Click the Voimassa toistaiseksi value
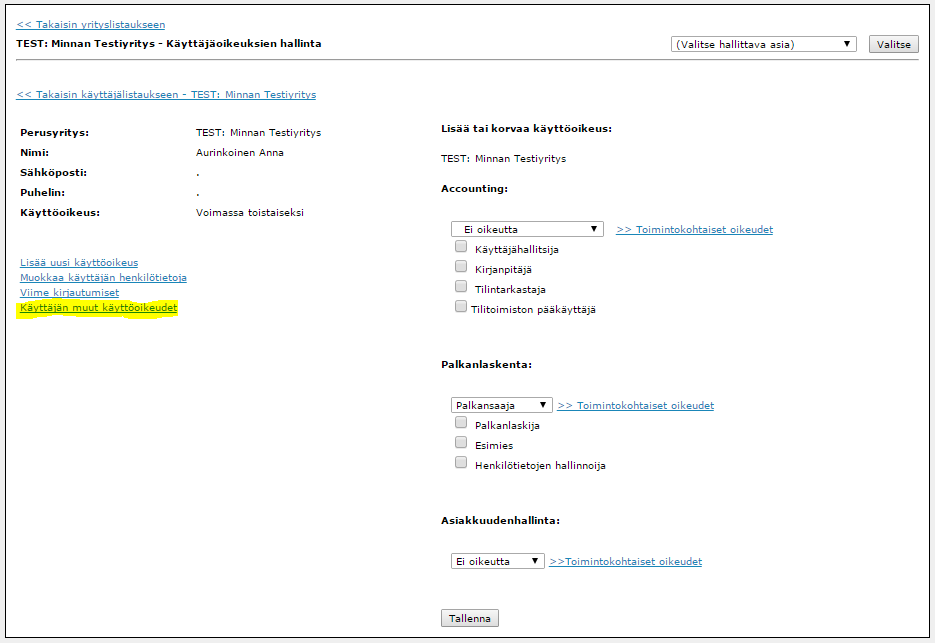 point(250,213)
